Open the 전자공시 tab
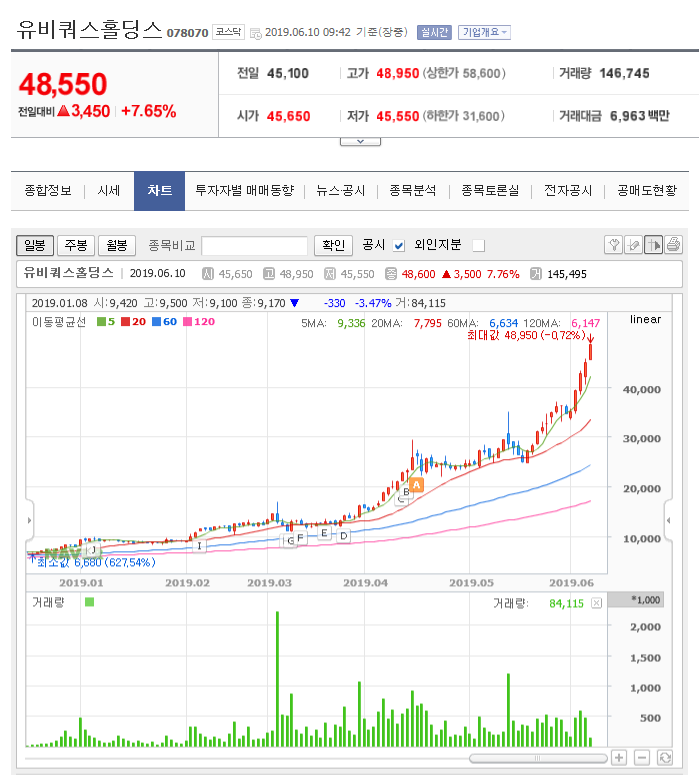 (x=568, y=191)
